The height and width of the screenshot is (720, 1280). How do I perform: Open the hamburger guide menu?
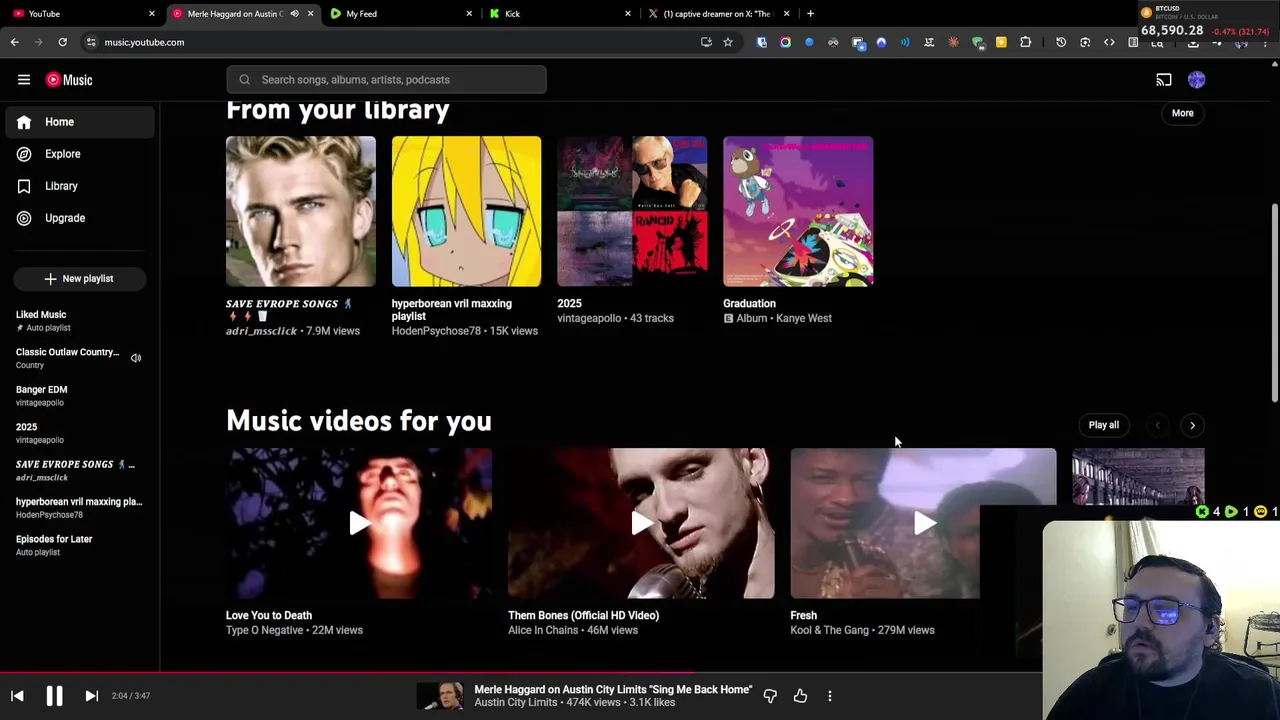(24, 80)
